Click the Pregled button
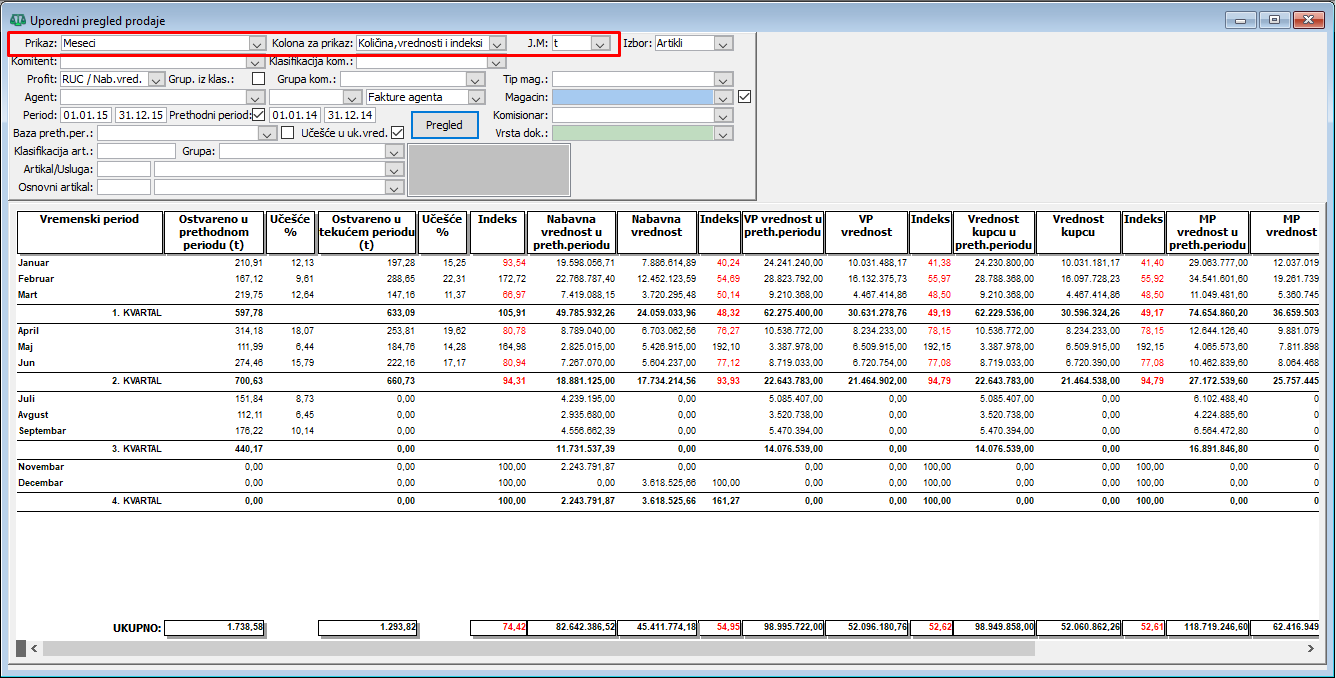 444,125
